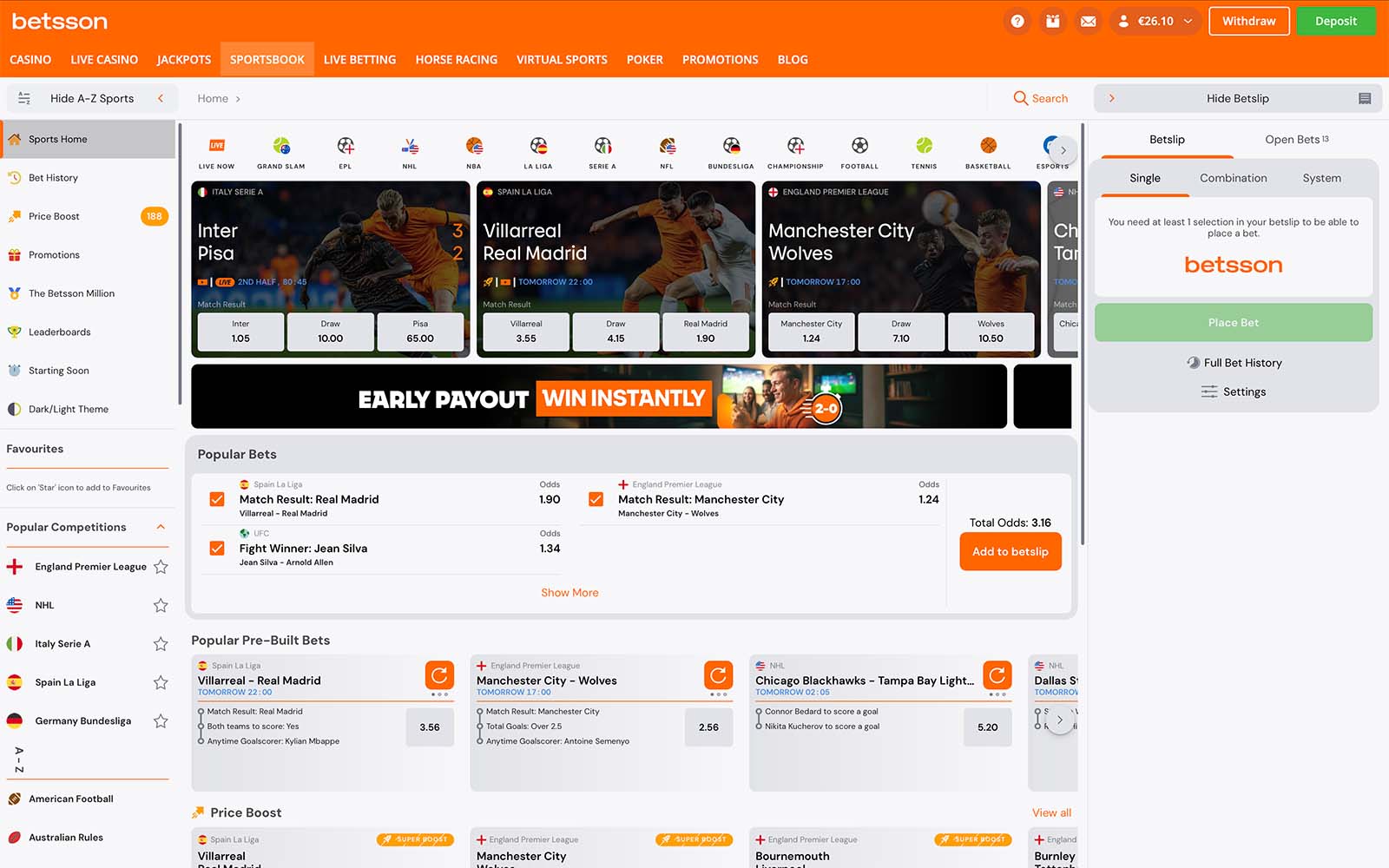Collapse the Hide A-Z Sports sidebar
This screenshot has width=1389, height=868.
pyautogui.click(x=161, y=98)
